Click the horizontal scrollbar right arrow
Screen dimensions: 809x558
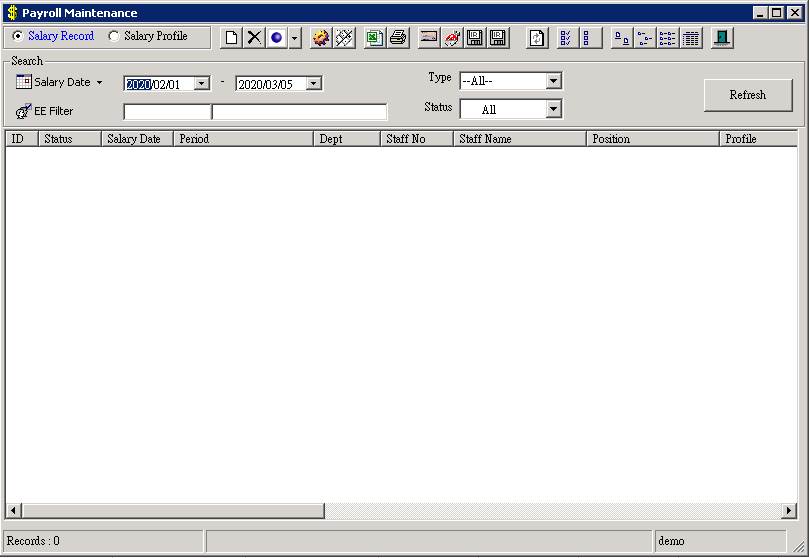789,511
